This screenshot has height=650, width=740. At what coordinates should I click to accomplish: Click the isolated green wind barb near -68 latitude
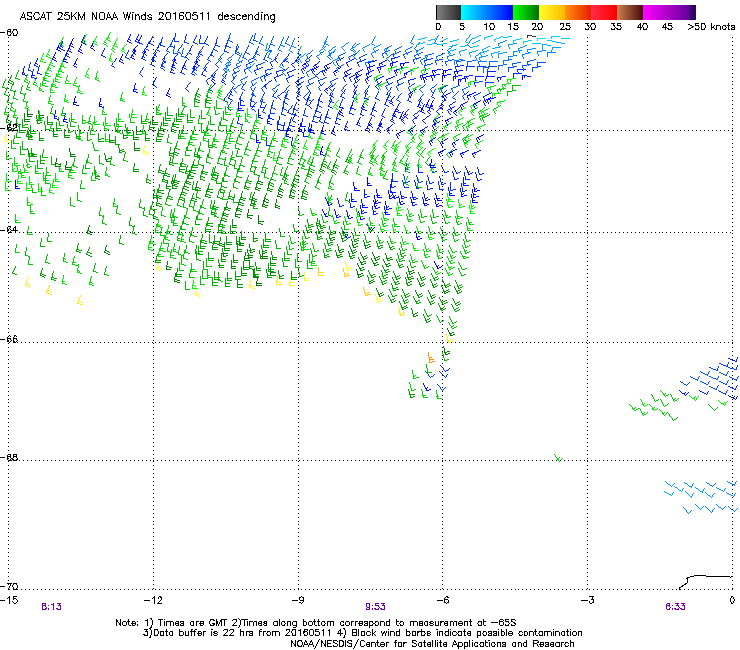[558, 457]
